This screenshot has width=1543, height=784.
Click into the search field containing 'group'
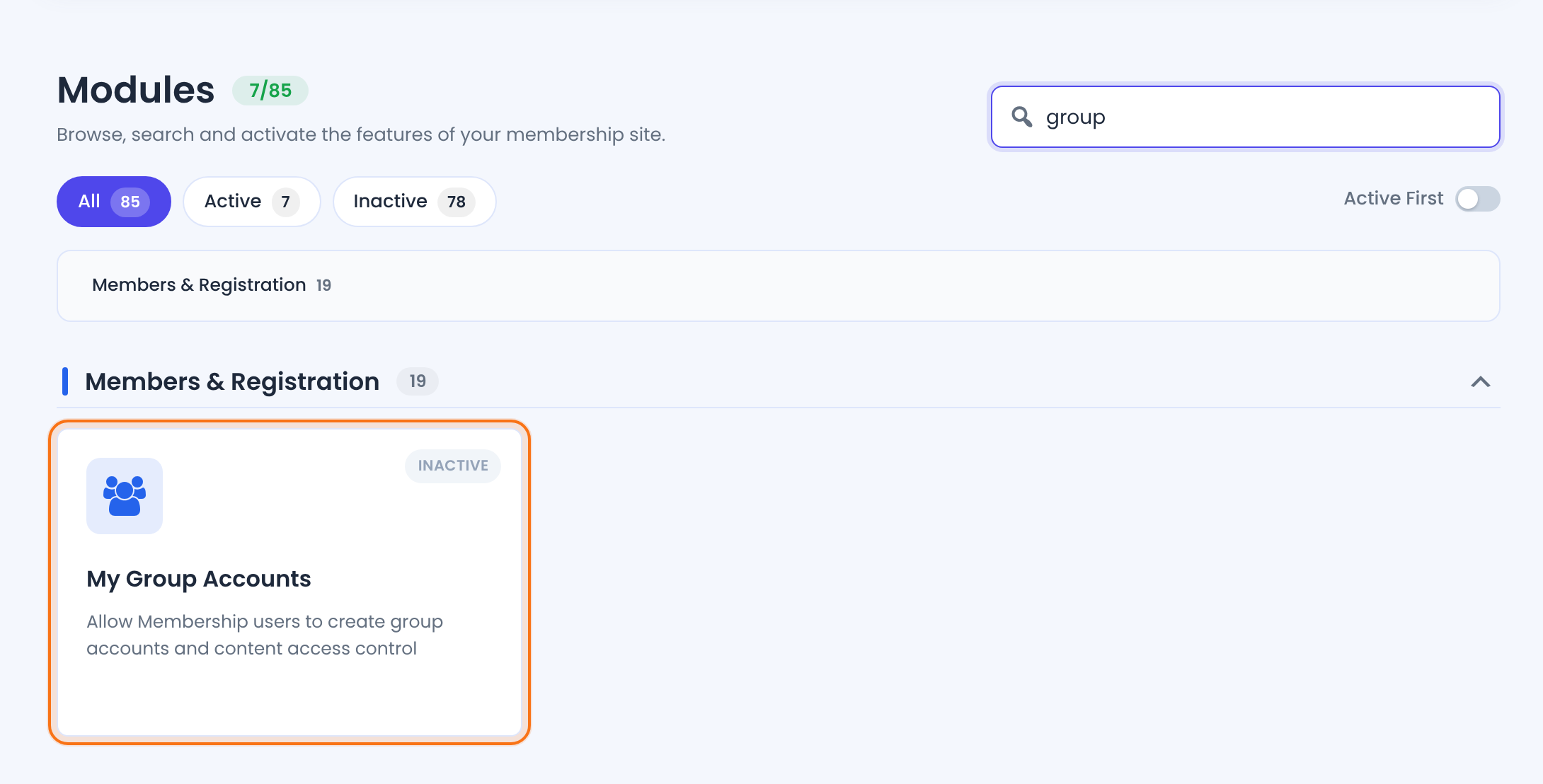click(1245, 117)
